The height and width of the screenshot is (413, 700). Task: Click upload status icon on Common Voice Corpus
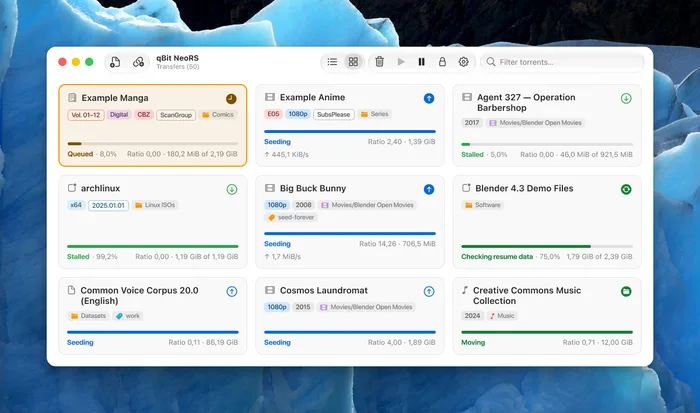pos(232,292)
